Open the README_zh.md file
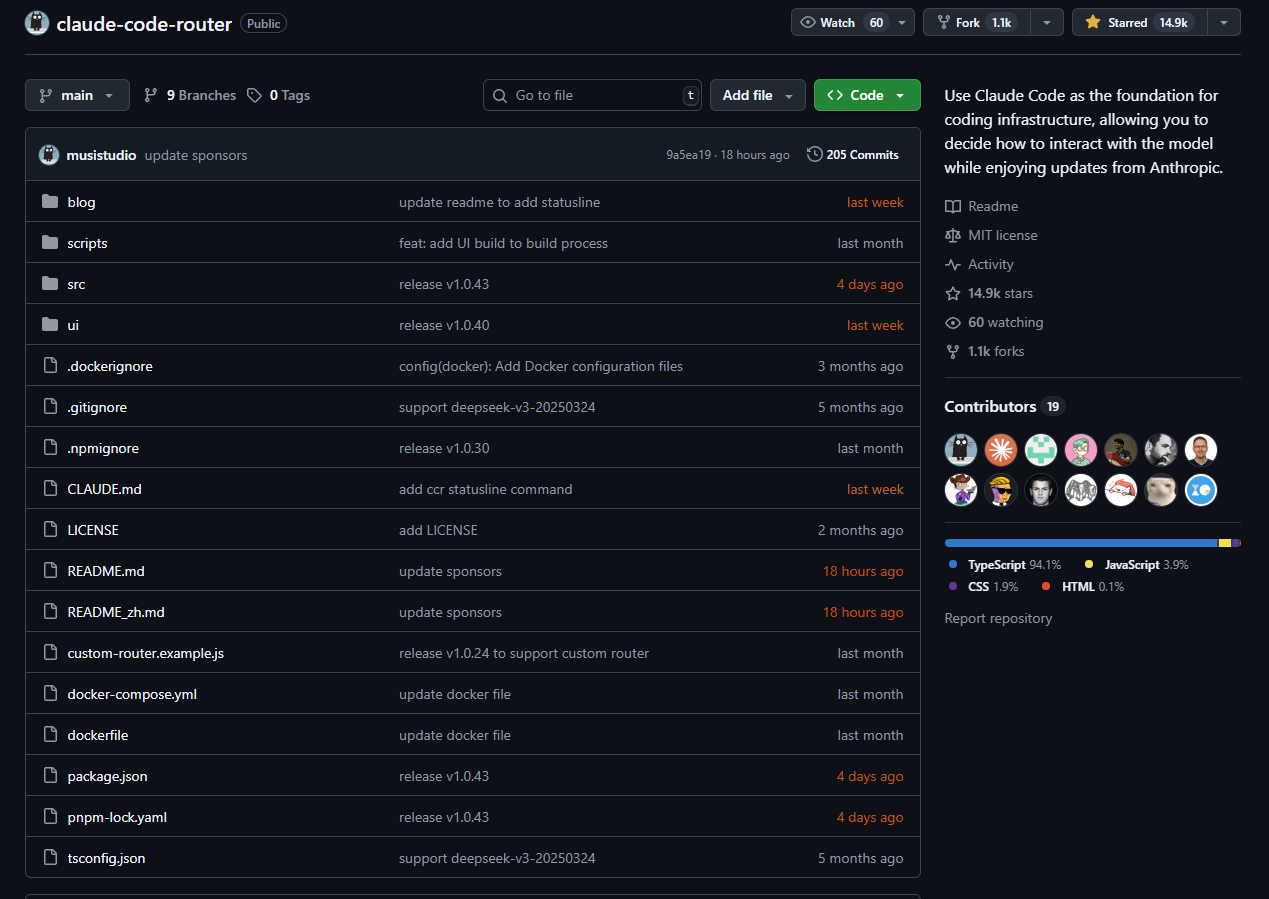This screenshot has width=1269, height=899. pos(116,612)
